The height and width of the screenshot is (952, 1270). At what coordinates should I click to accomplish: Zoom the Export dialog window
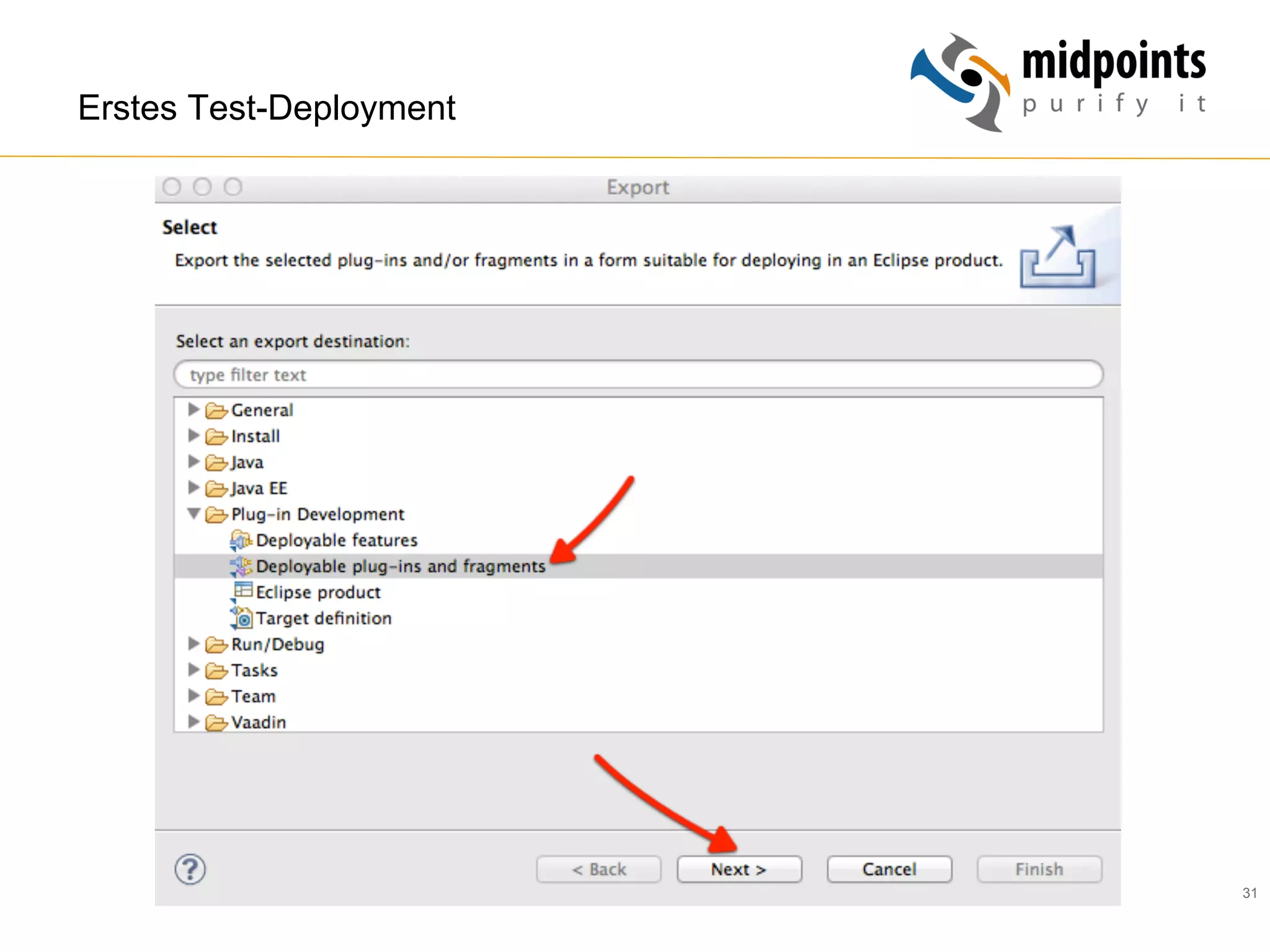pyautogui.click(x=233, y=187)
